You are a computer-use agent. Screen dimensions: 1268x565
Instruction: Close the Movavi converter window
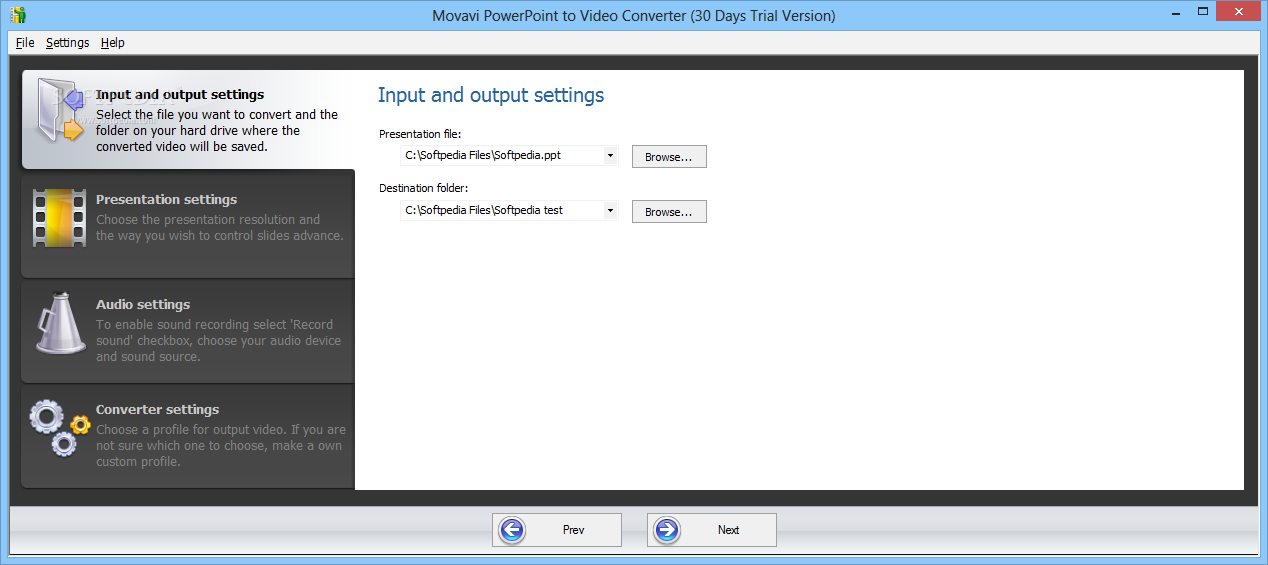tap(1236, 10)
